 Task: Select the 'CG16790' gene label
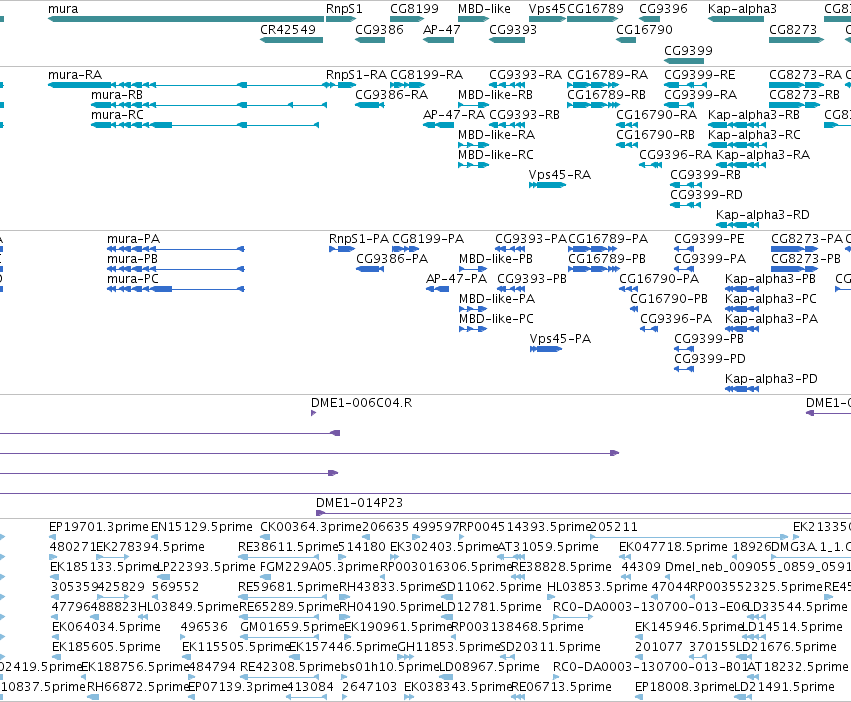[644, 30]
